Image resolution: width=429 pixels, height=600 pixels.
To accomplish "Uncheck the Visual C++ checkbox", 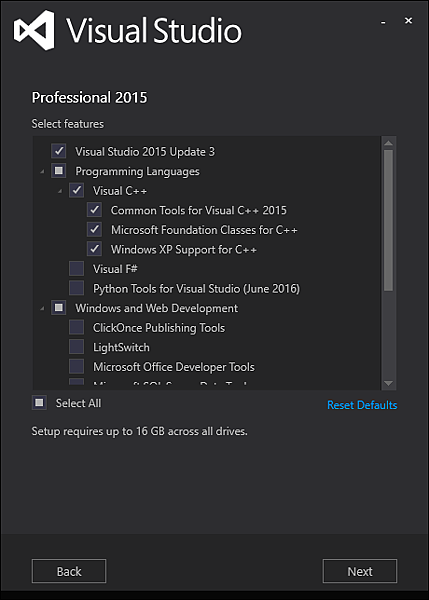I will (x=77, y=190).
